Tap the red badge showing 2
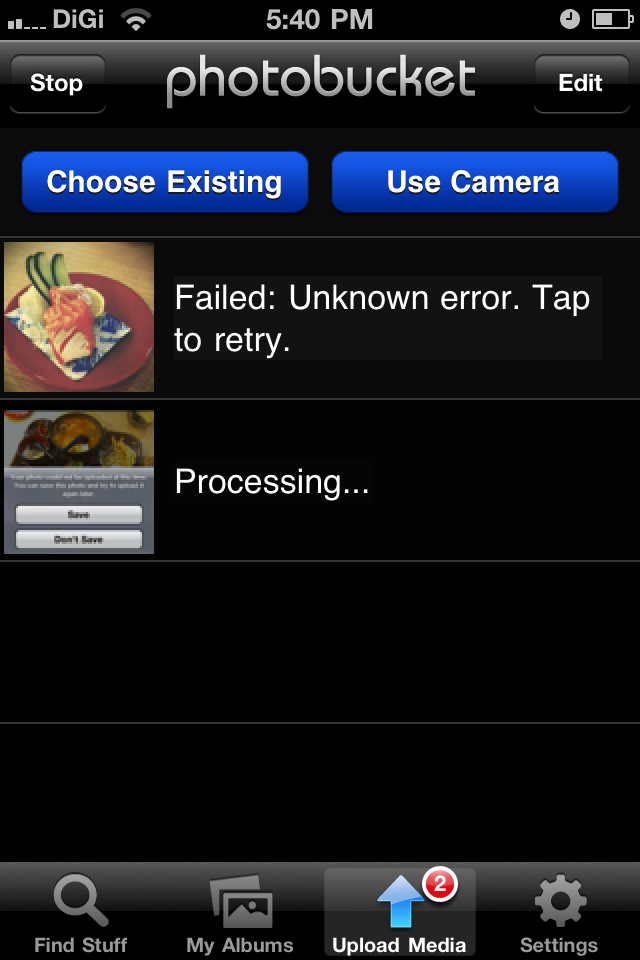The image size is (640, 960). point(440,883)
